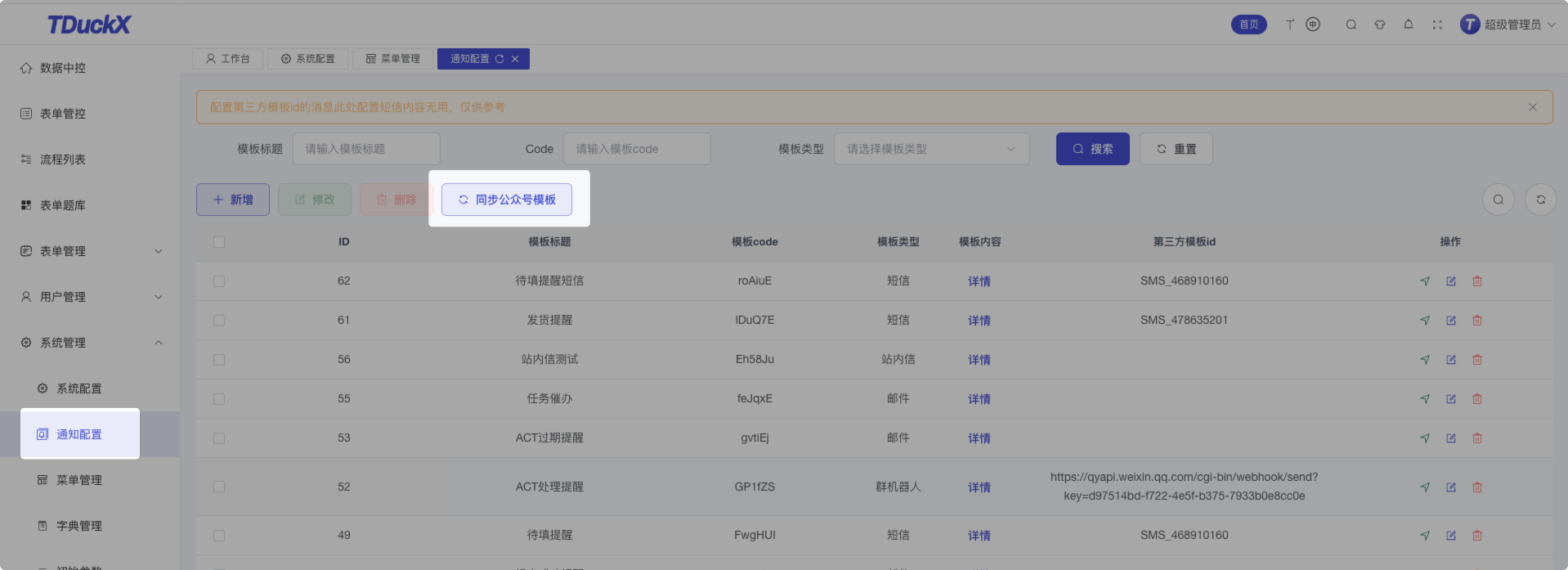The height and width of the screenshot is (570, 1568).
Task: Select 字典管理 in the sidebar
Action: (90, 526)
